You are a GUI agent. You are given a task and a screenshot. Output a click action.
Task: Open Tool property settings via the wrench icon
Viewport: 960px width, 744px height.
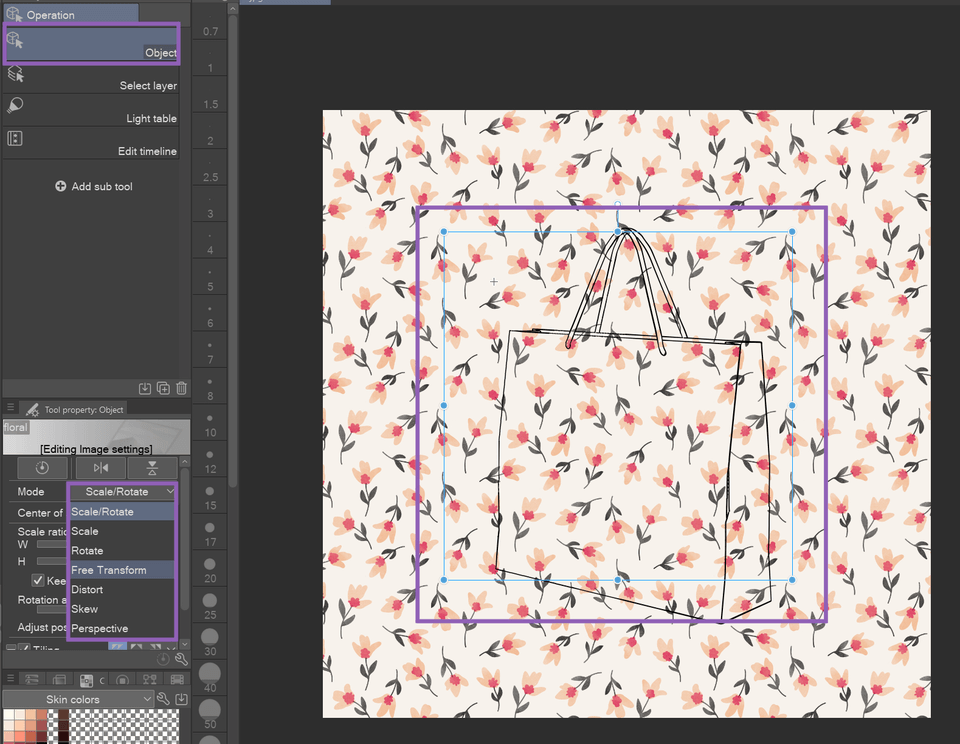181,660
